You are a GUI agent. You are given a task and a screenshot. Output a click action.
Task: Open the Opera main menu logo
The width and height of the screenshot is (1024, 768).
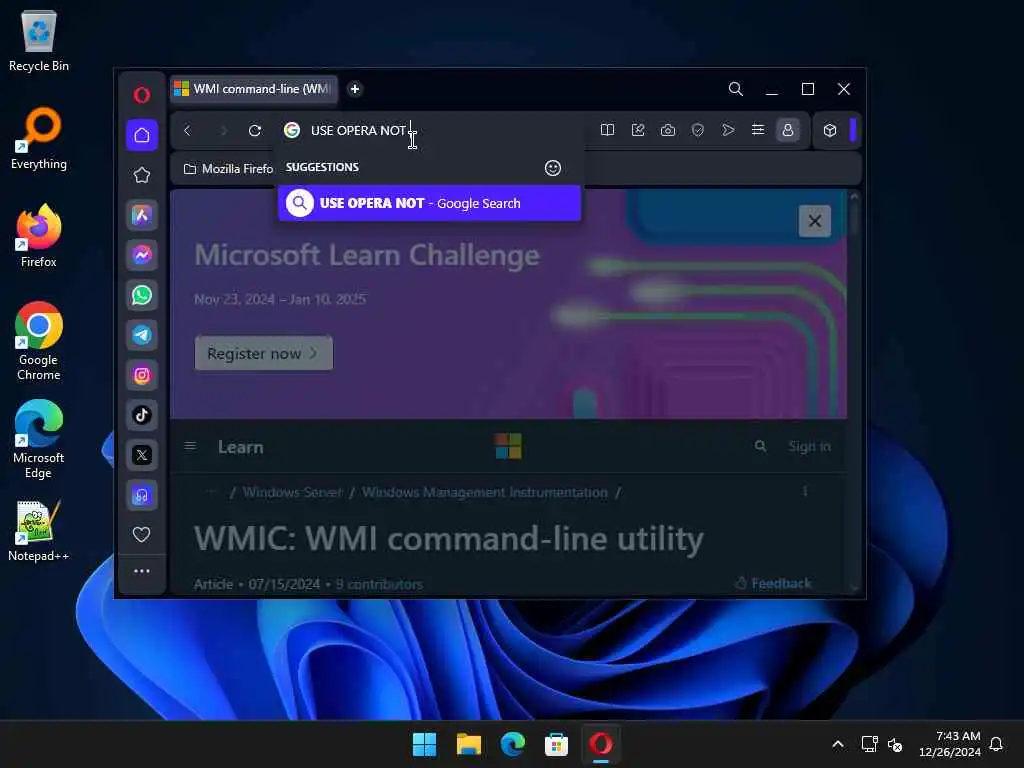click(x=142, y=95)
